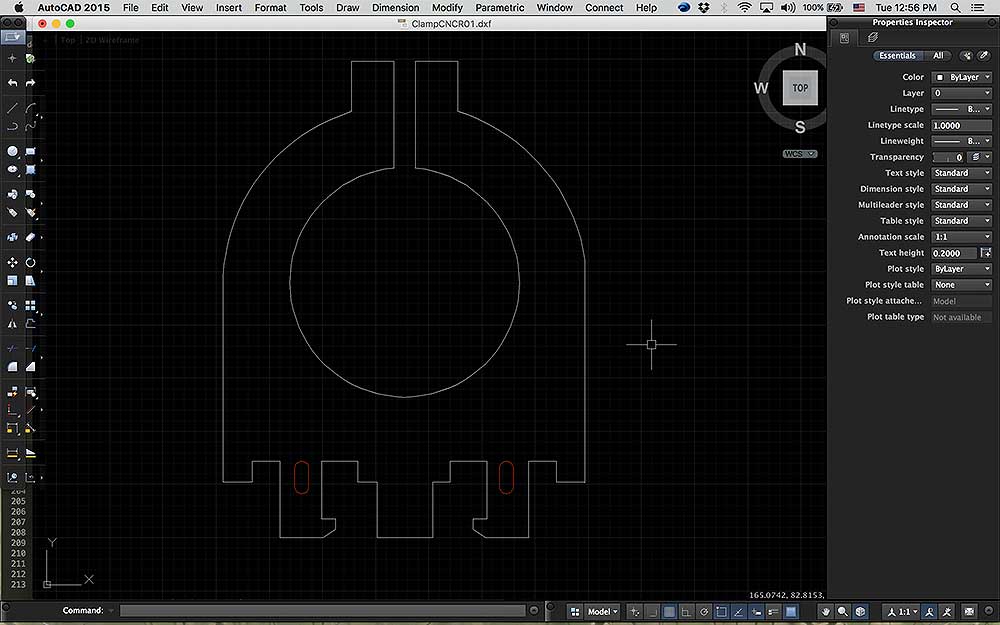The image size is (1000, 625).
Task: Adjust the Transparency slider value
Action: pyautogui.click(x=950, y=157)
